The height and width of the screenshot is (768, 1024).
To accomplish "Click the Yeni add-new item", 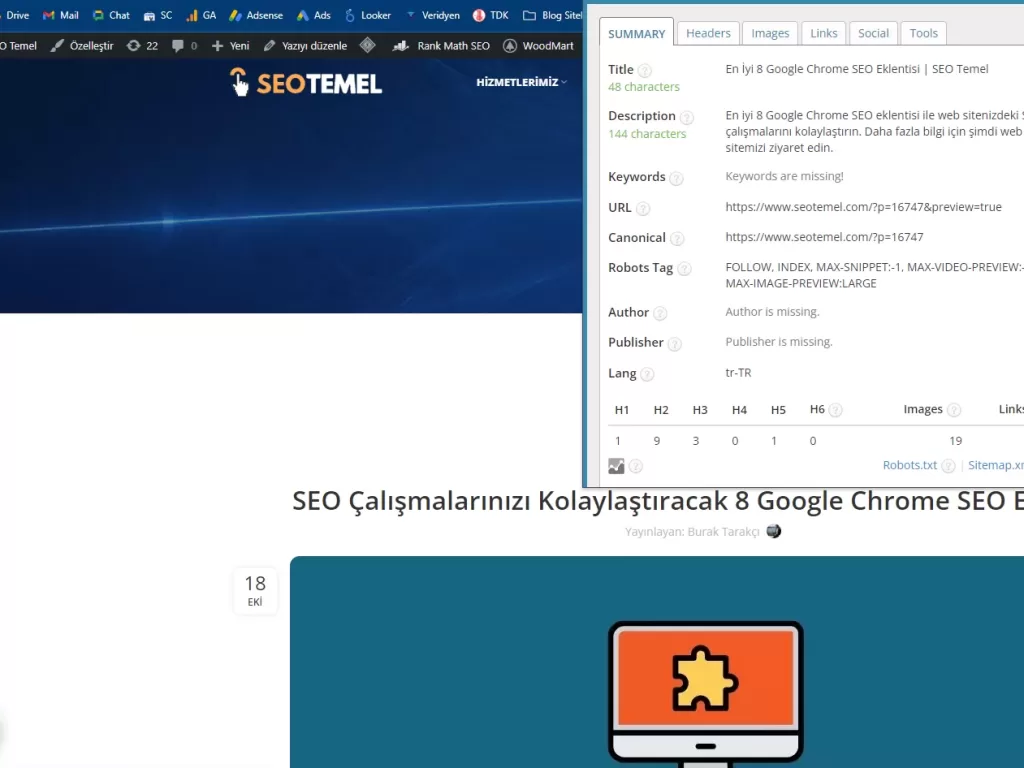I will [231, 46].
